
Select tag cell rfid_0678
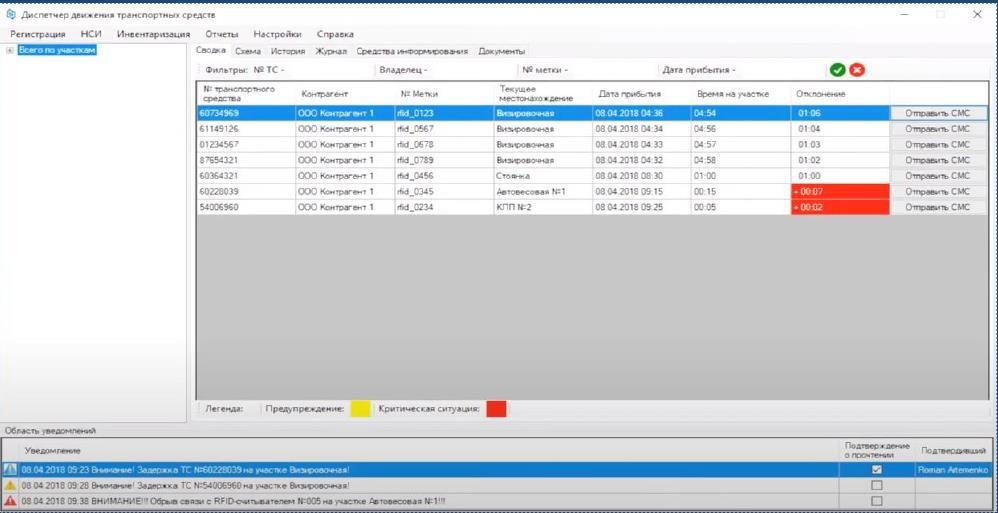click(x=444, y=144)
